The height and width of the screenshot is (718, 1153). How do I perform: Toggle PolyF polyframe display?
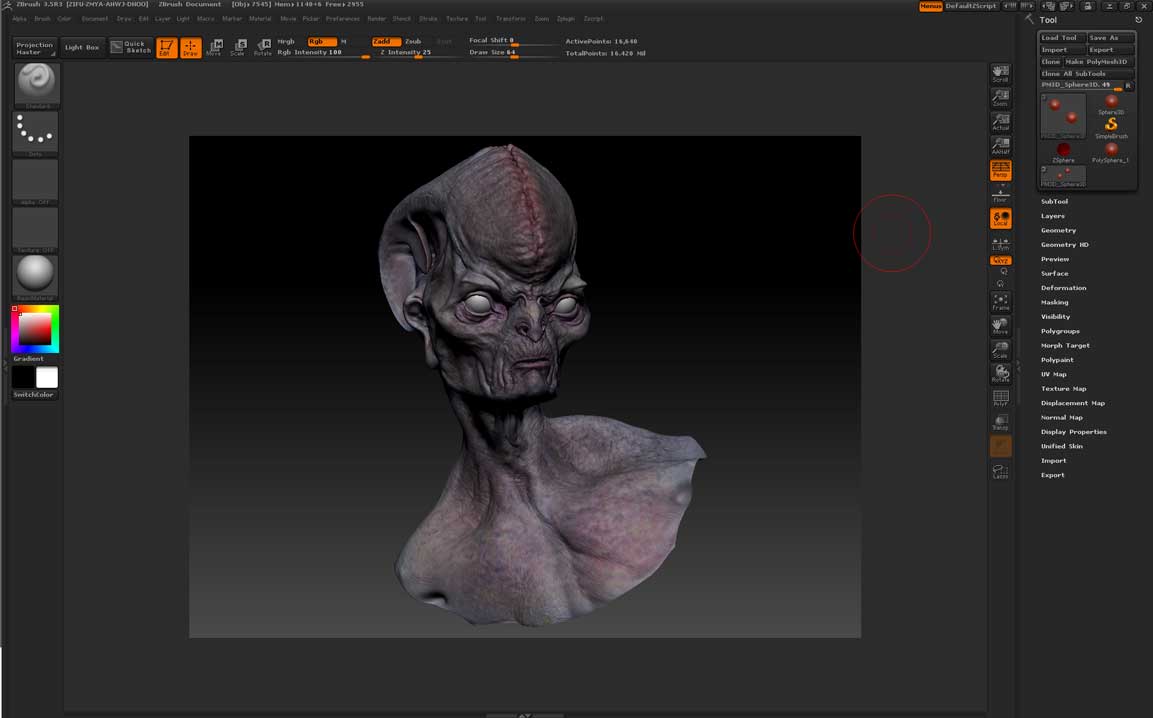(x=1001, y=398)
